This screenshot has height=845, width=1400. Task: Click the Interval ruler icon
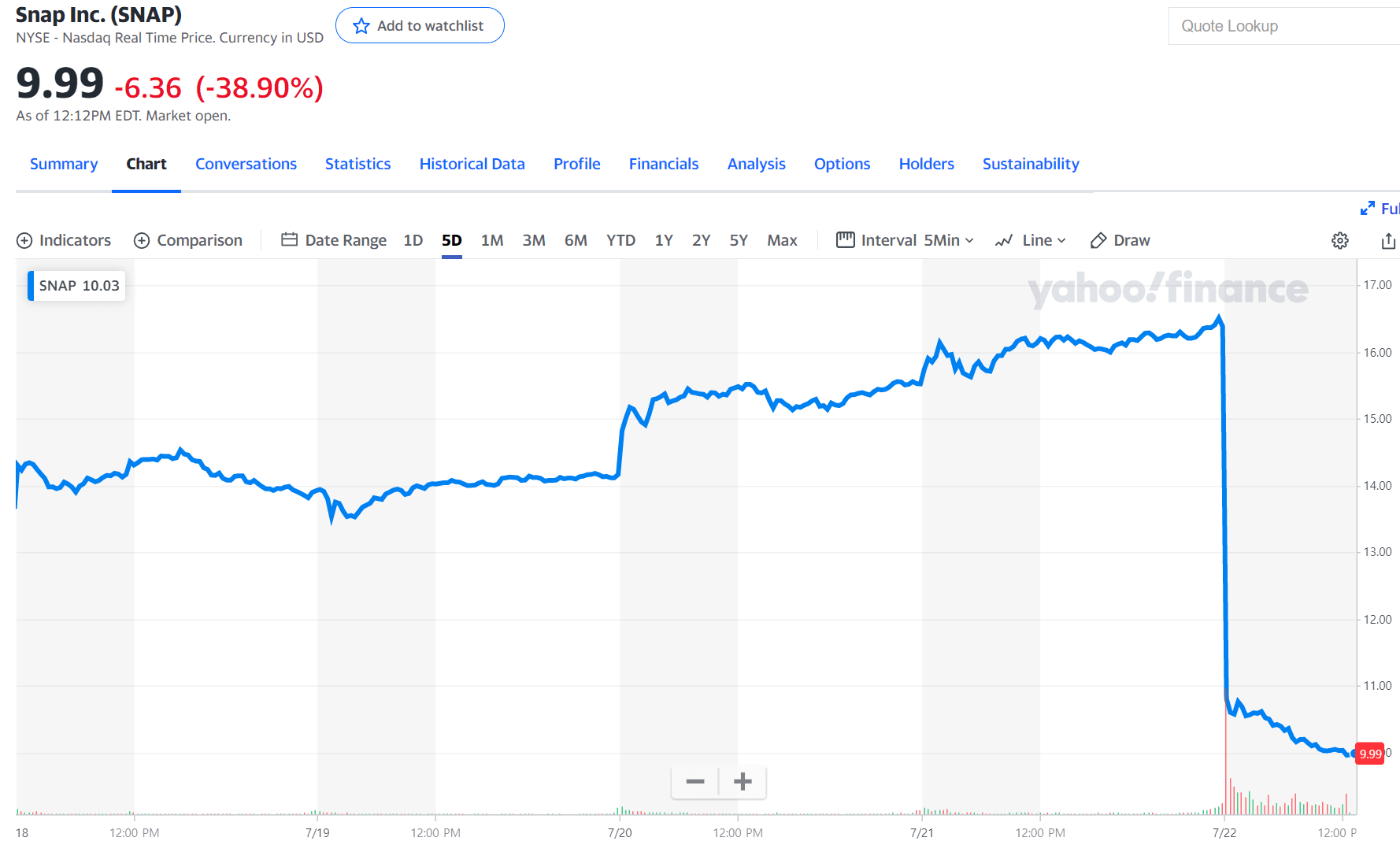pyautogui.click(x=846, y=239)
